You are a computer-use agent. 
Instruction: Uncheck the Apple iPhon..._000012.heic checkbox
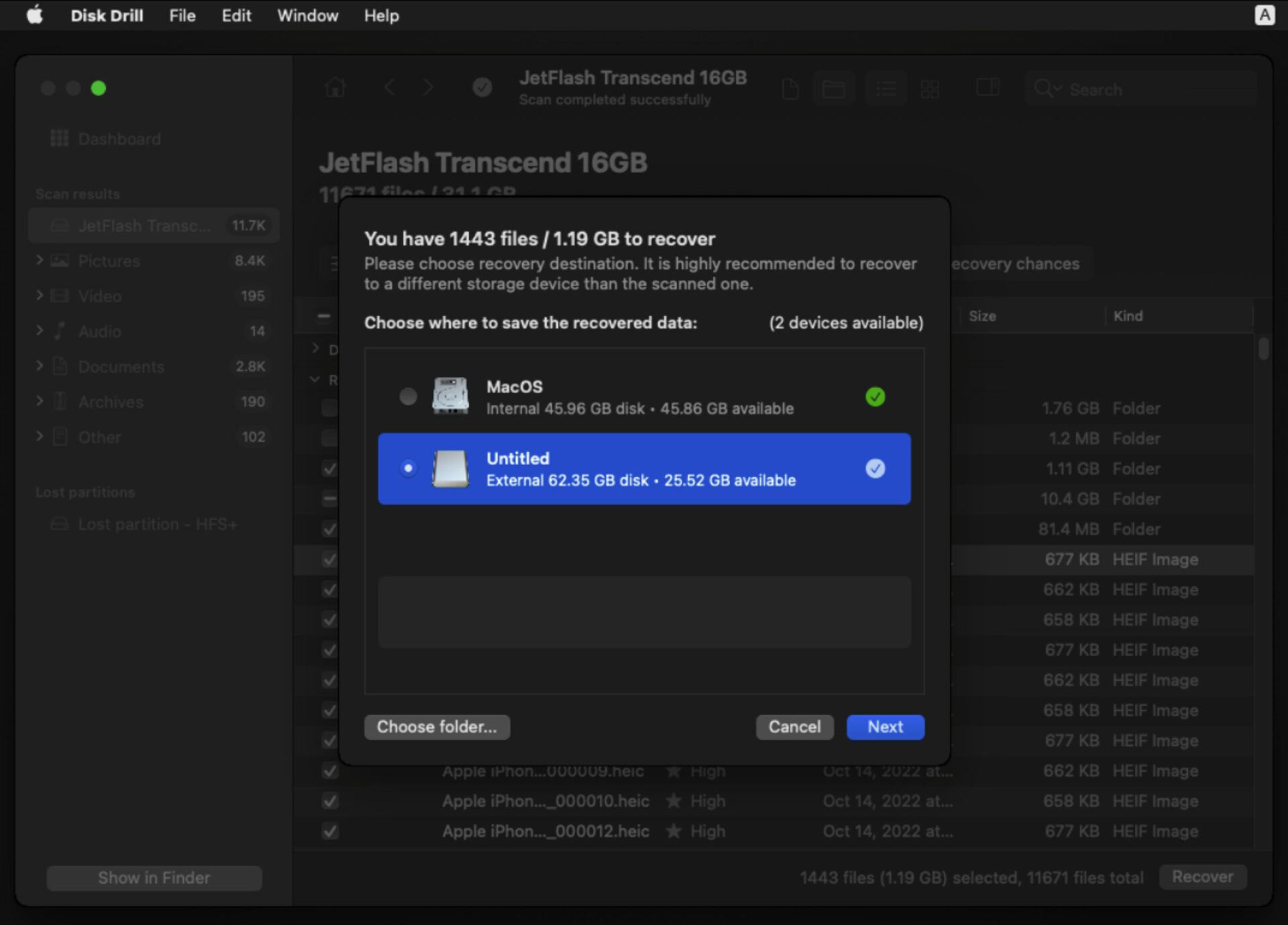tap(329, 832)
